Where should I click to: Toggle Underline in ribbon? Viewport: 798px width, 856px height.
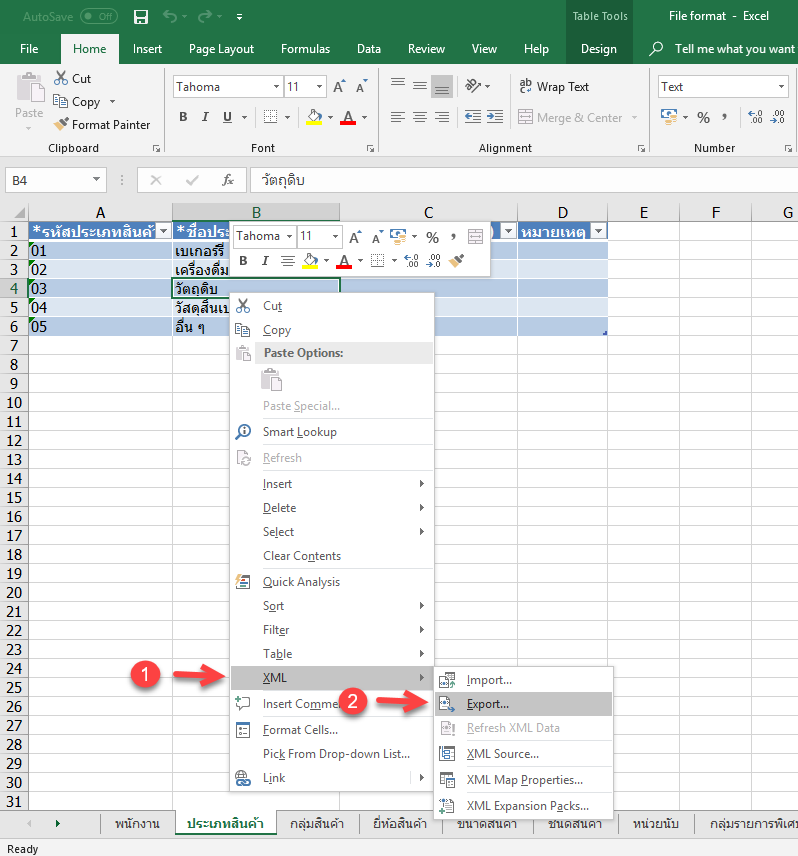228,117
